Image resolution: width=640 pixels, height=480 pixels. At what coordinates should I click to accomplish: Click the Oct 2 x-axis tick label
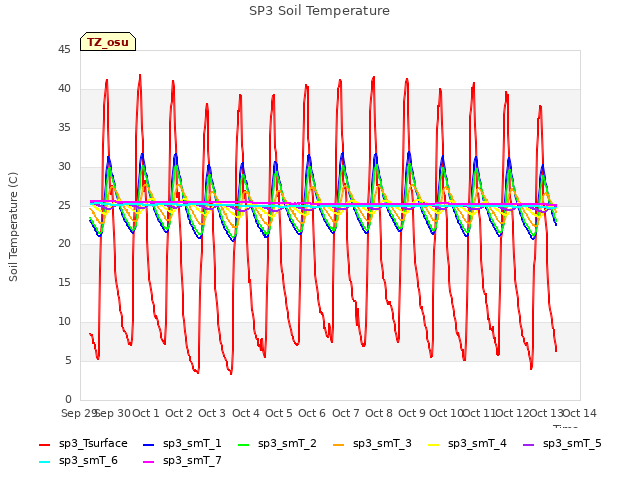pos(179,413)
